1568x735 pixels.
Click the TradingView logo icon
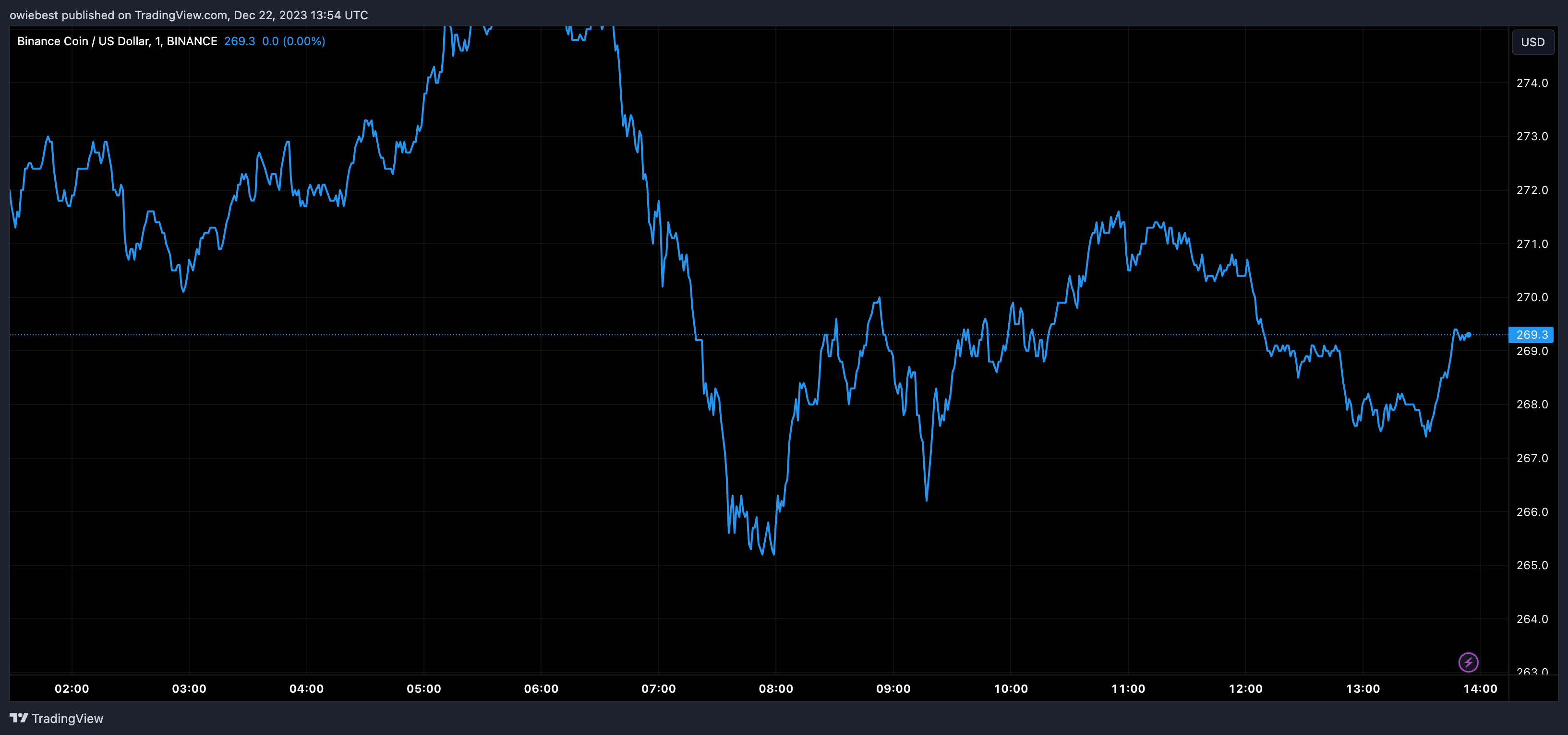[19, 718]
